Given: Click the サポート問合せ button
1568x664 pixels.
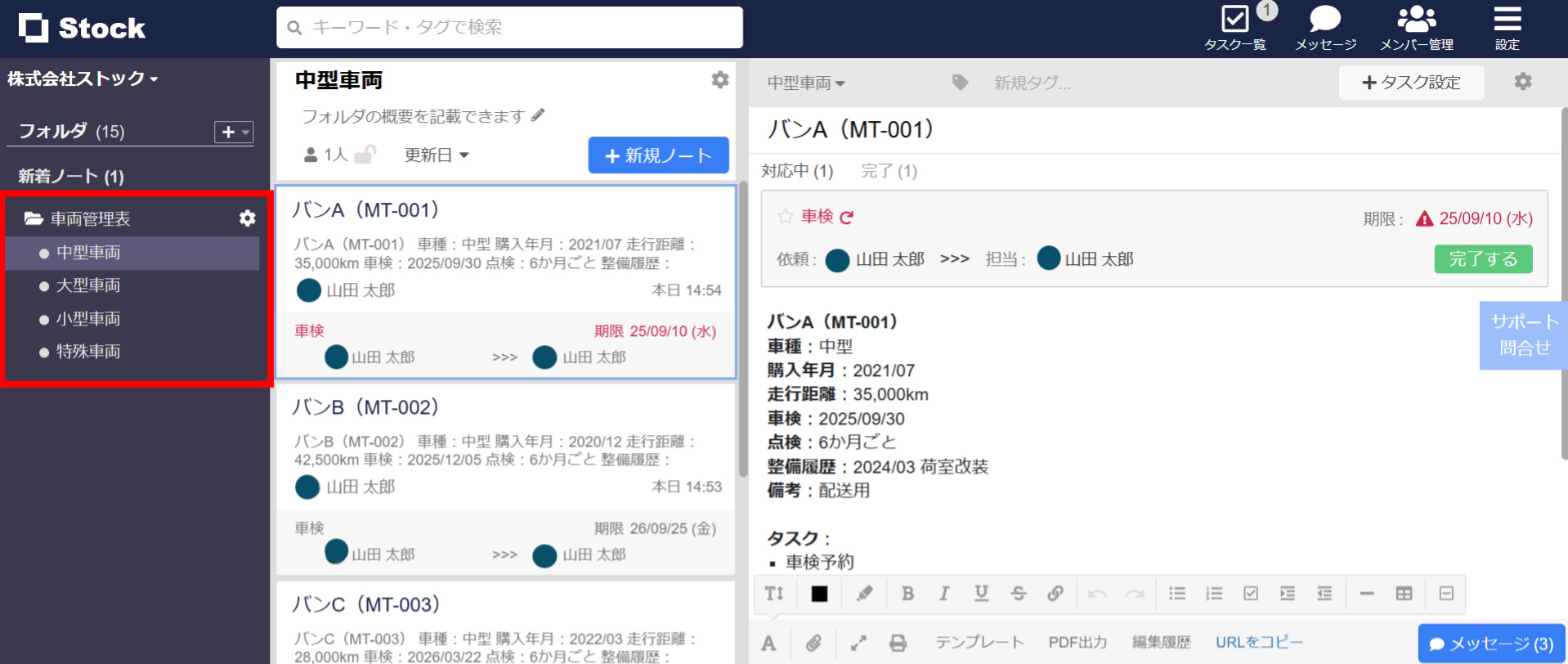Looking at the screenshot, I should tap(1524, 335).
